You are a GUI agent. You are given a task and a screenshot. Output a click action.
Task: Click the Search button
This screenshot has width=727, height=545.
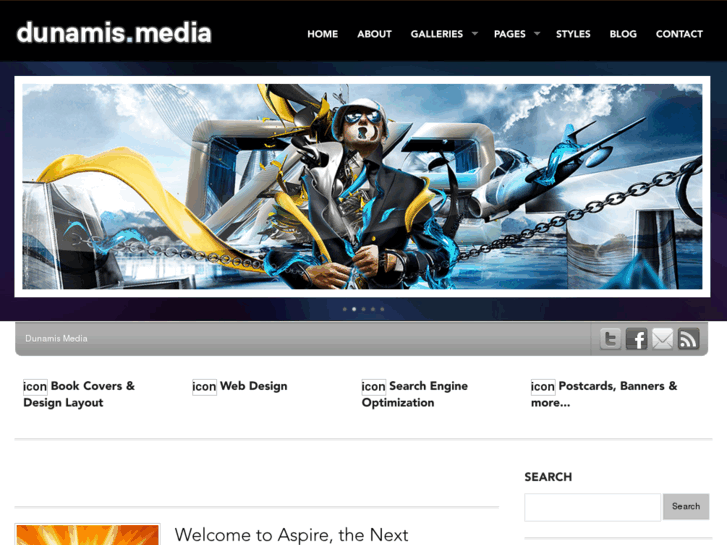click(x=686, y=507)
